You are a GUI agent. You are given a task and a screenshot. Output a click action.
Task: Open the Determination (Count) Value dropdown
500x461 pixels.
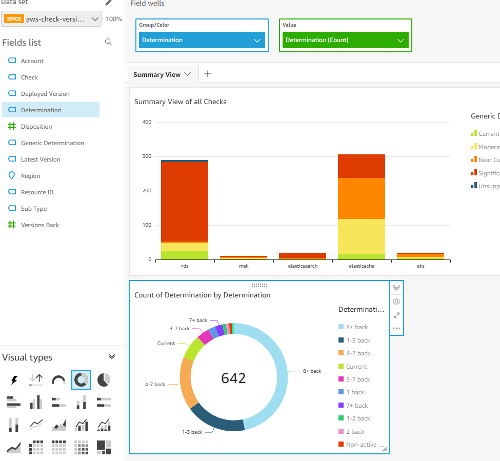401,40
